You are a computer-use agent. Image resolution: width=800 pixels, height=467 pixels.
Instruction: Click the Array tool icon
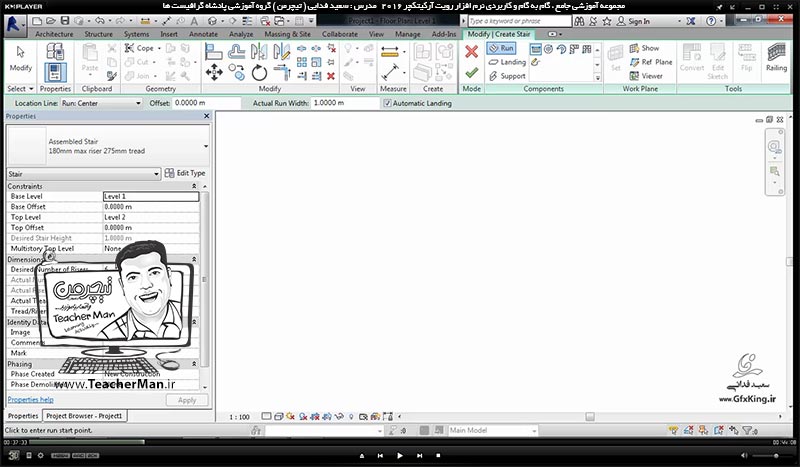click(x=302, y=62)
